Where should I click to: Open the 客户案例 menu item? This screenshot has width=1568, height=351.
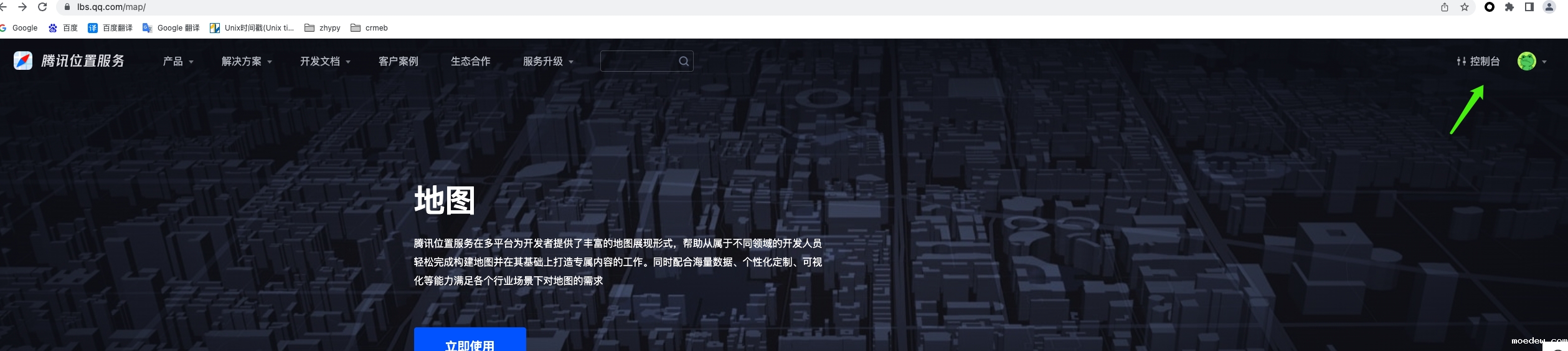point(398,61)
